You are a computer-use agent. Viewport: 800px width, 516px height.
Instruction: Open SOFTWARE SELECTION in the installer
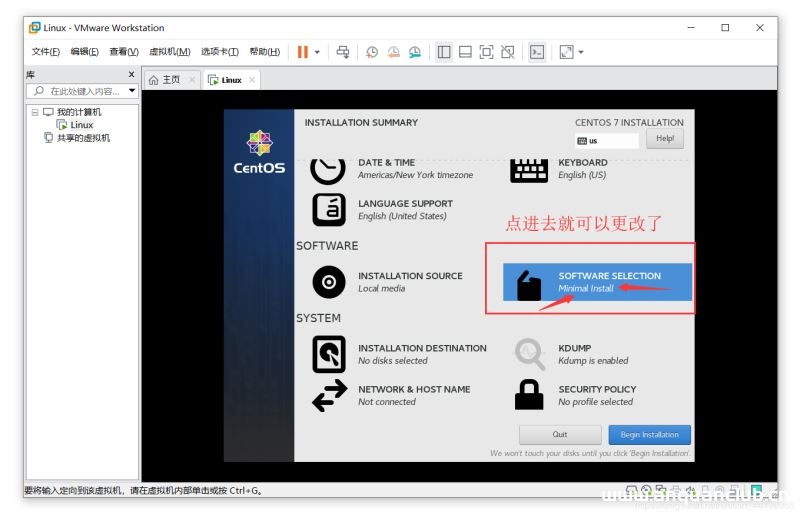596,282
